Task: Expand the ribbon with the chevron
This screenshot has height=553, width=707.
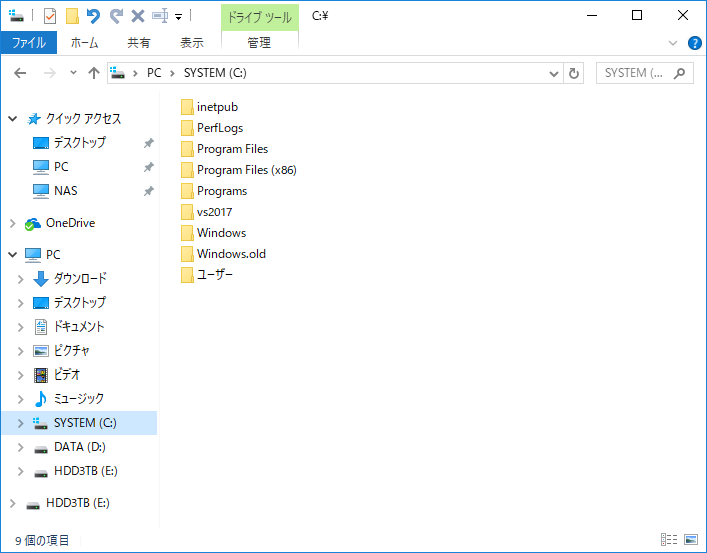Action: pos(673,43)
